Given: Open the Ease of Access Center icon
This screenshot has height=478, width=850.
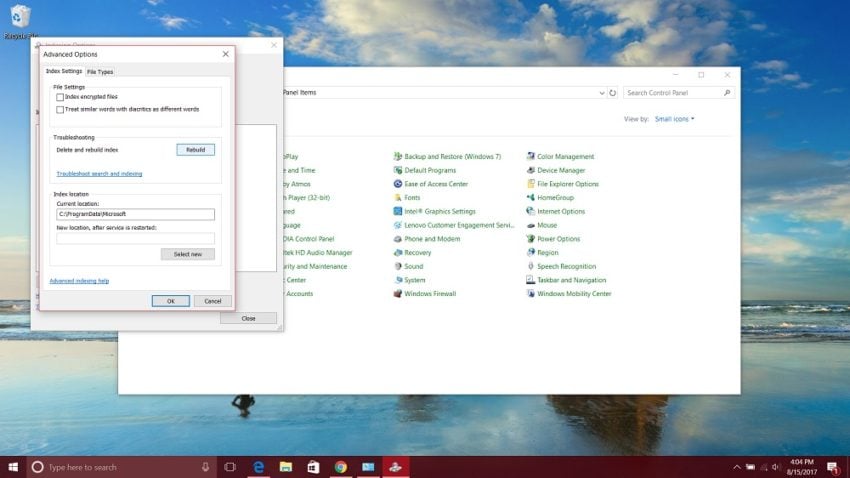Looking at the screenshot, I should (397, 184).
